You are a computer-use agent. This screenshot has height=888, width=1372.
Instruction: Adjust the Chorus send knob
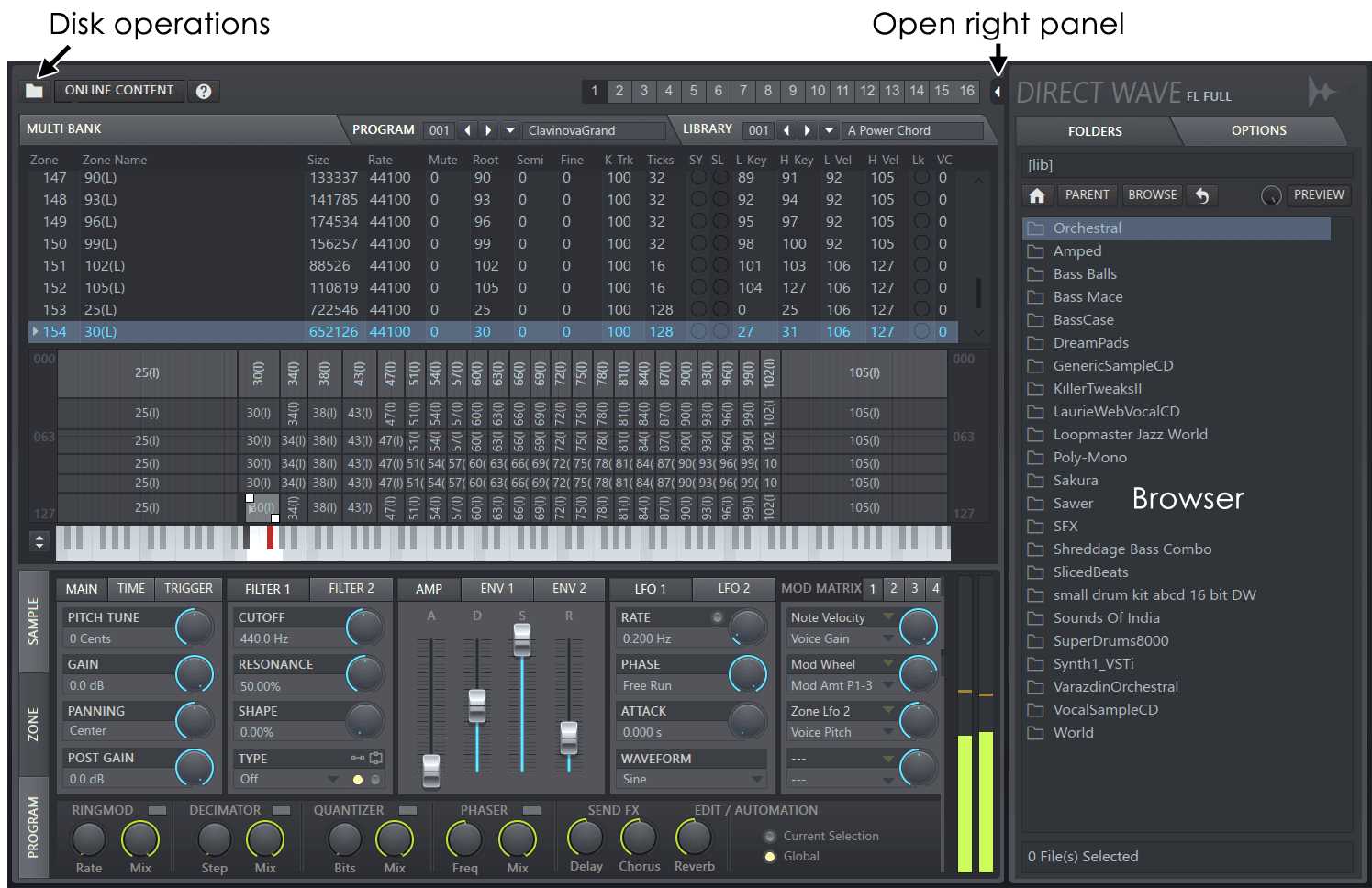tap(639, 837)
